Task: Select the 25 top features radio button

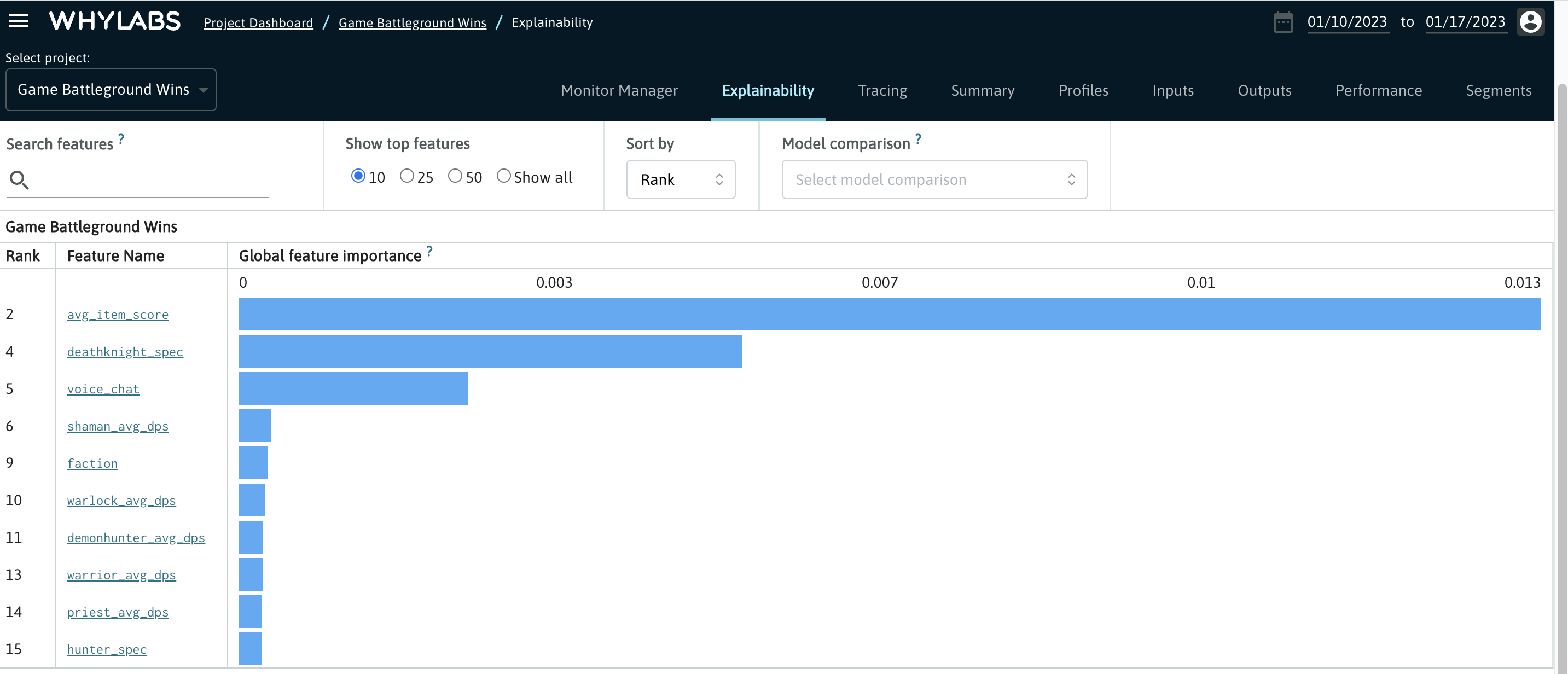Action: [x=406, y=176]
